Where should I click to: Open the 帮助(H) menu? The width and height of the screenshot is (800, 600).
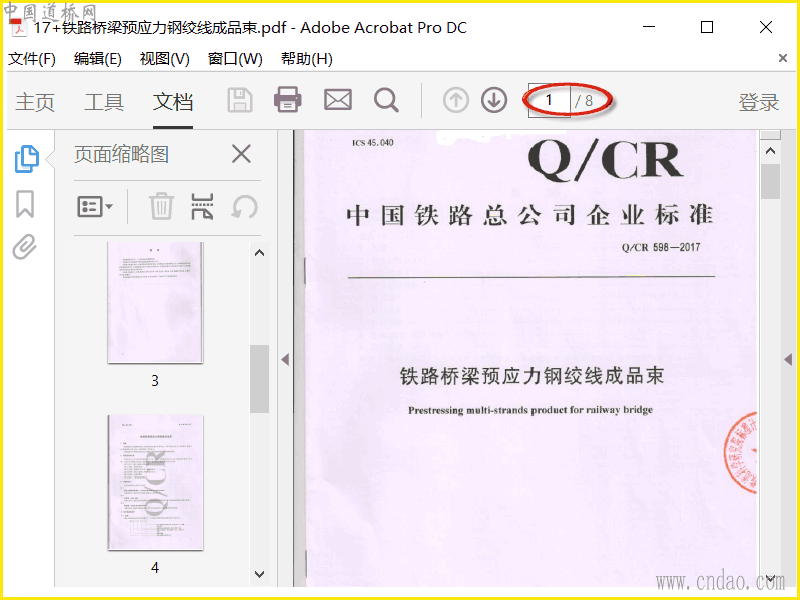tap(307, 59)
